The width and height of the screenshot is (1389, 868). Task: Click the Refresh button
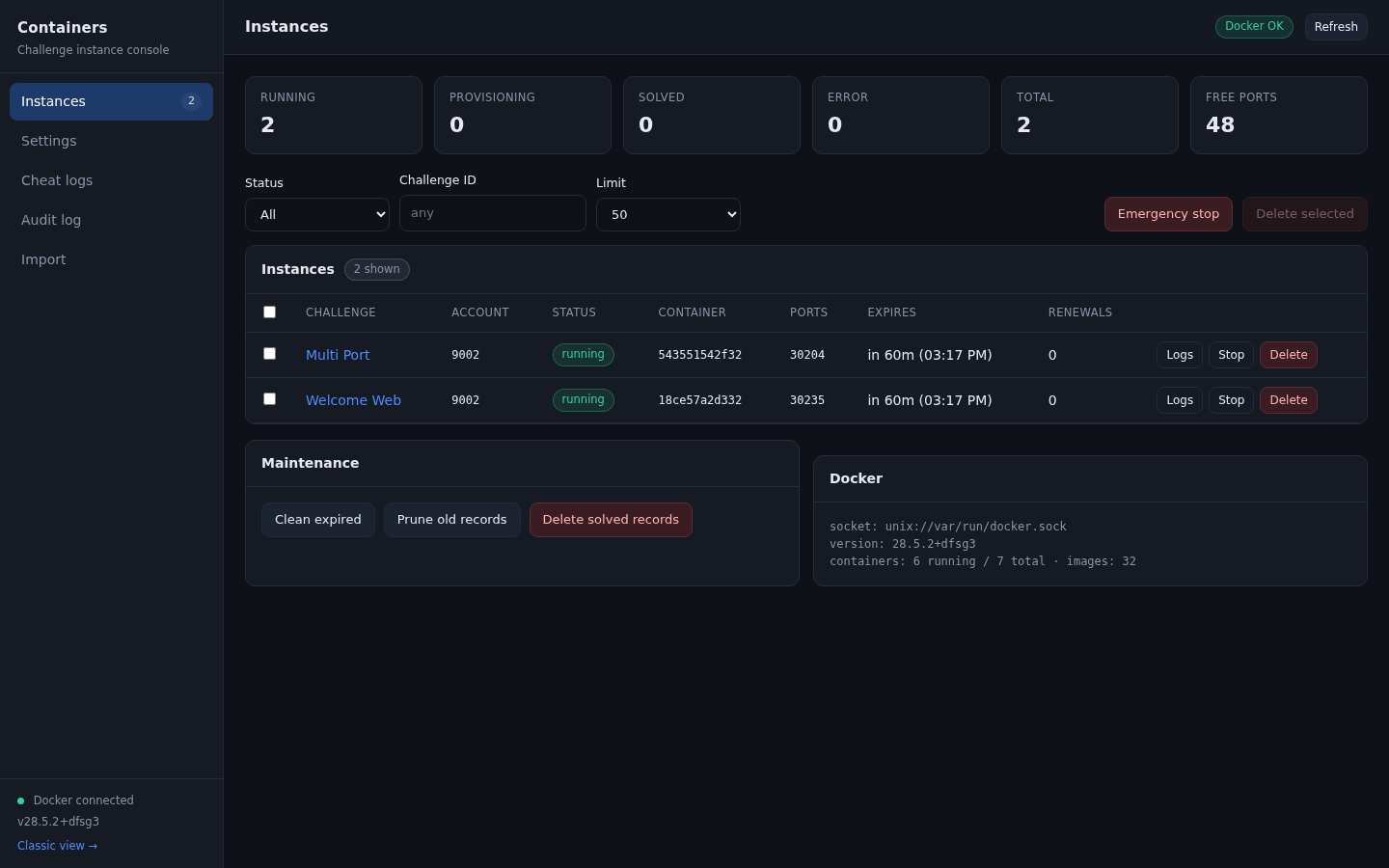coord(1336,27)
